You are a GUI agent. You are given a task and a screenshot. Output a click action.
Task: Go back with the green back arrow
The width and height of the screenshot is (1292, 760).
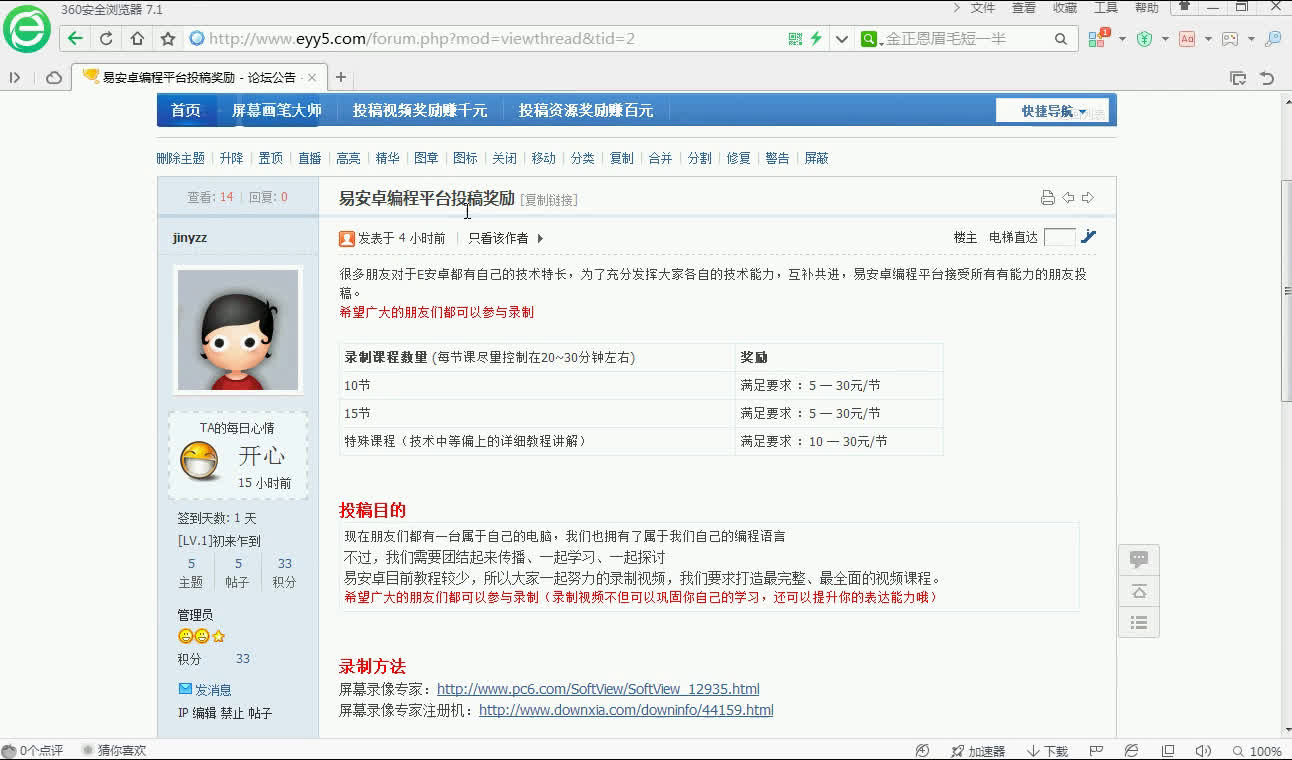click(75, 39)
